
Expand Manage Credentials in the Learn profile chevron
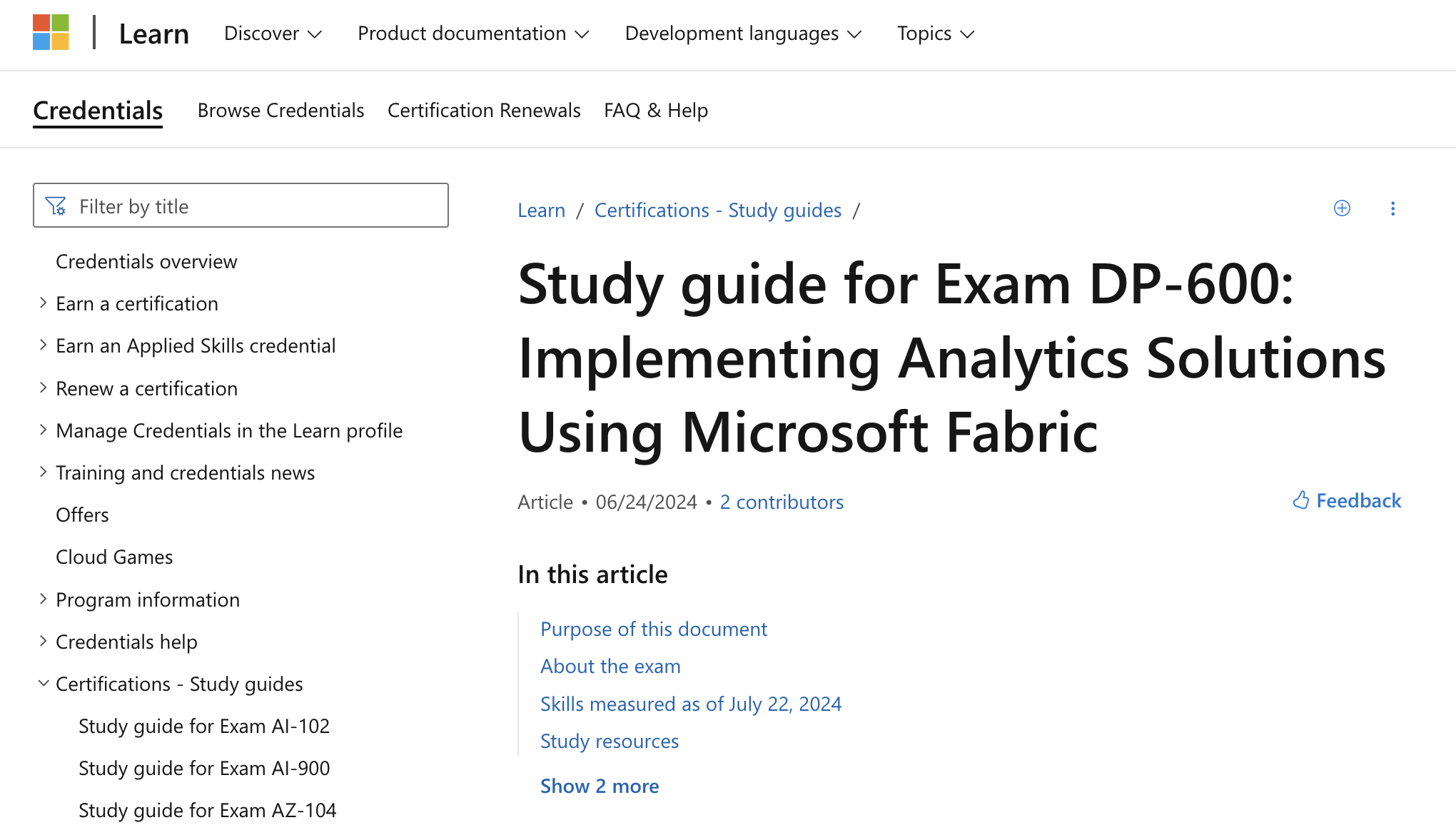(43, 430)
